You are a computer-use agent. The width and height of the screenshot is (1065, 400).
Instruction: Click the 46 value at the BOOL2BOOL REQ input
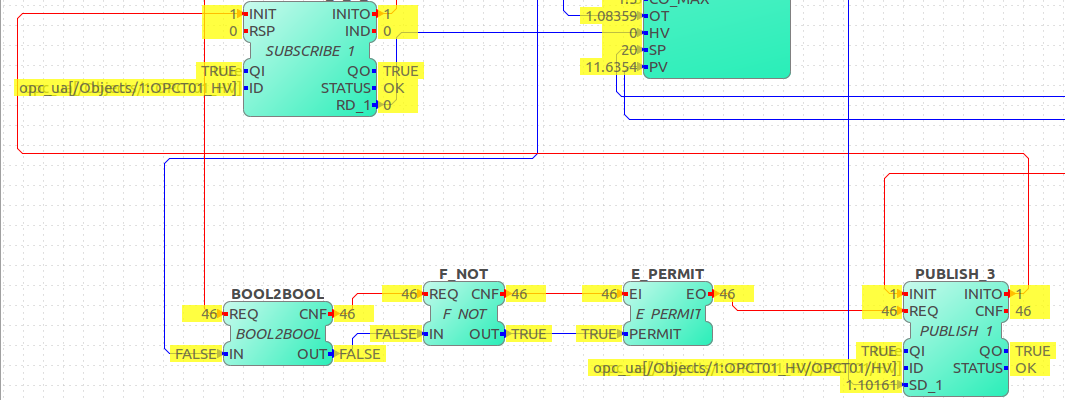209,314
